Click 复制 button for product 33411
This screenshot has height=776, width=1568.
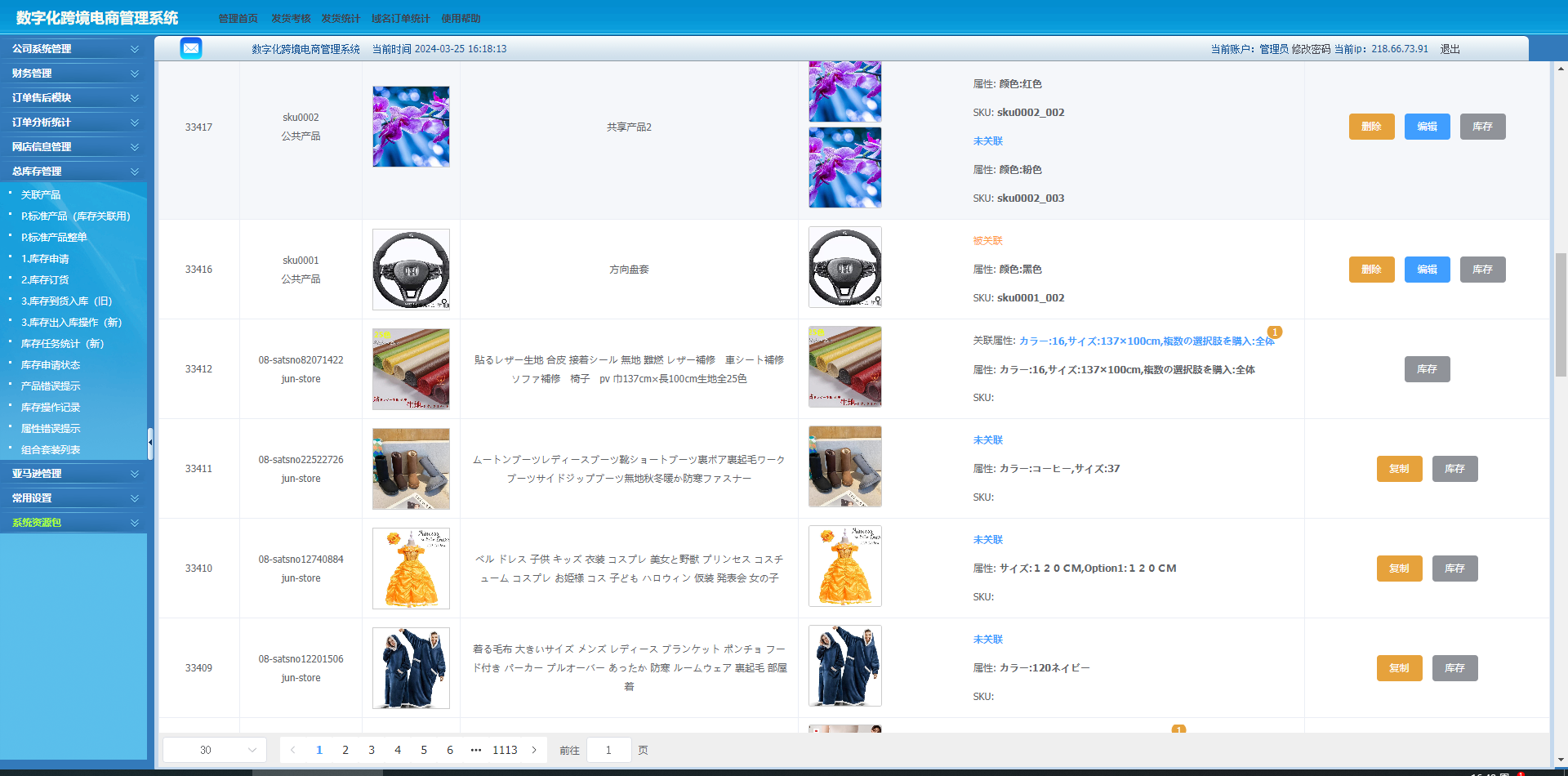click(1399, 469)
